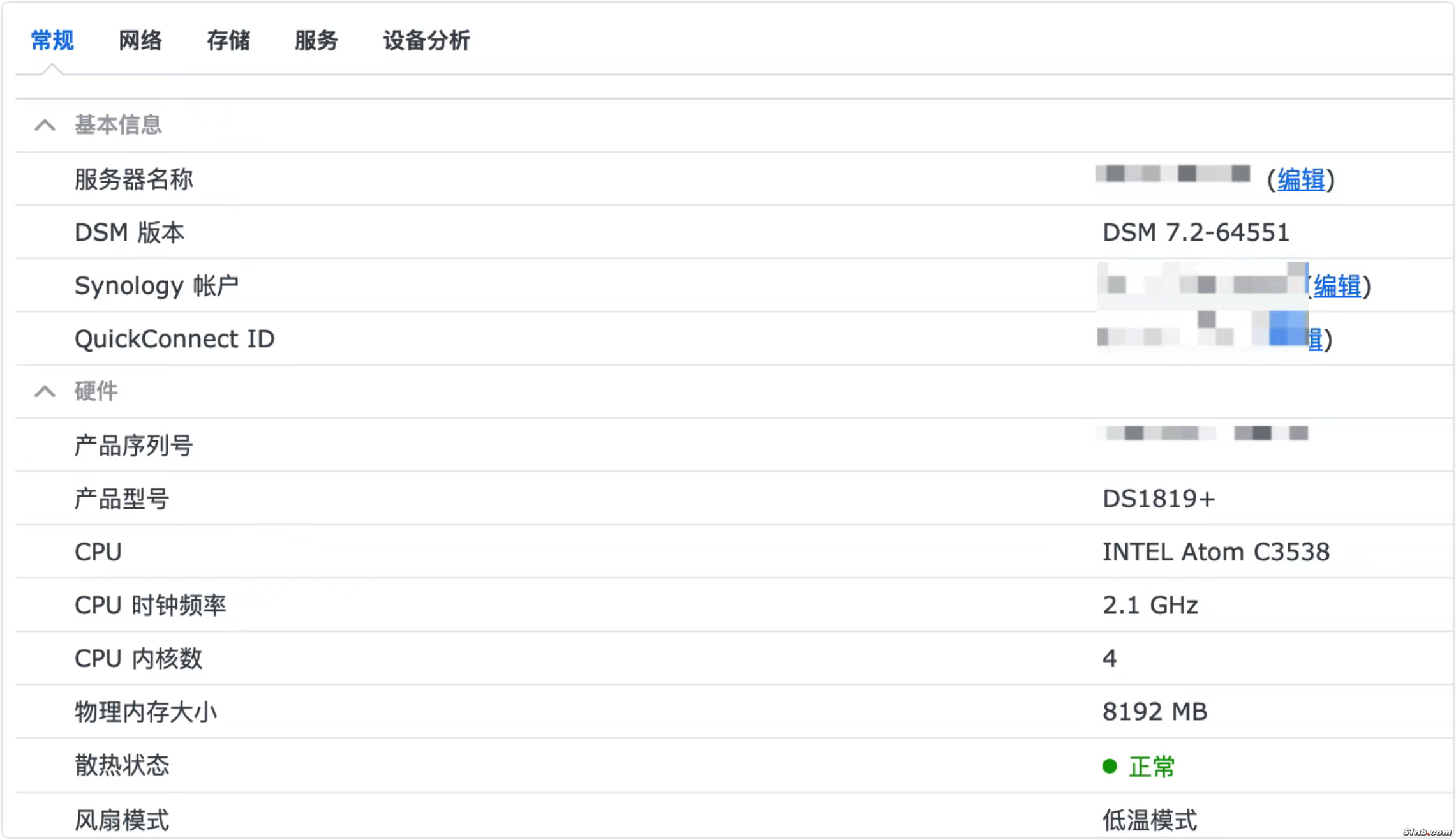This screenshot has width=1456, height=840.
Task: Collapse the 基本信息 section chevron
Action: pyautogui.click(x=45, y=125)
